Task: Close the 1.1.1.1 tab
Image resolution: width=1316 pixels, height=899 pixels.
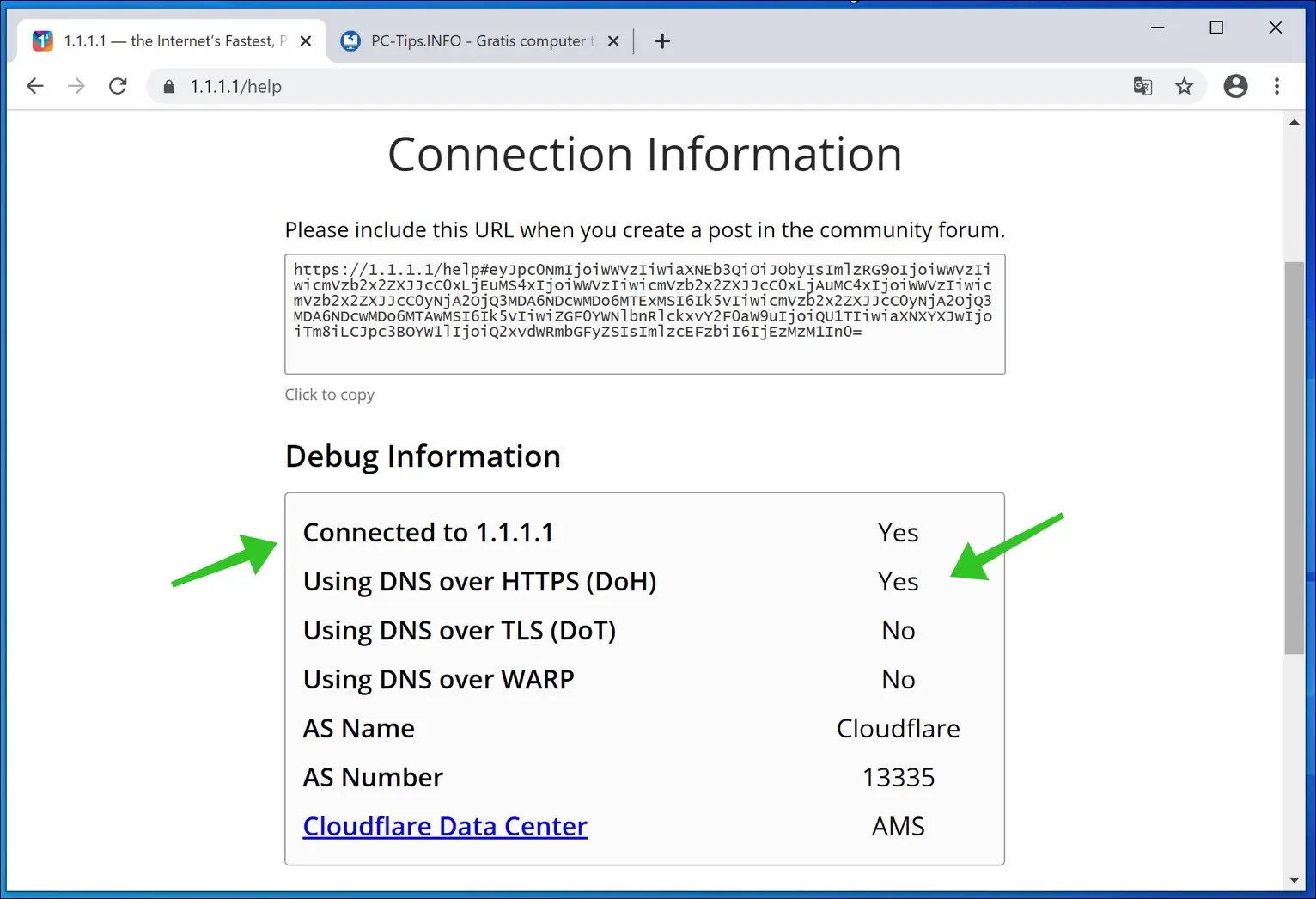Action: (306, 41)
